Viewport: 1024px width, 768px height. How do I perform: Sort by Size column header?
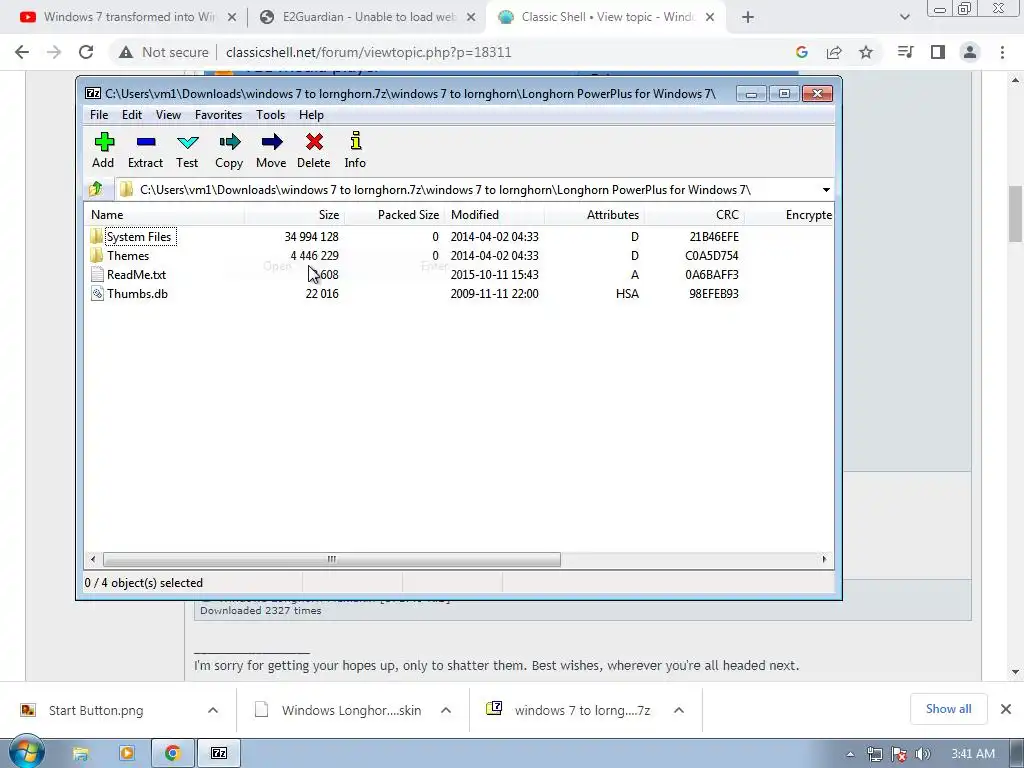[x=295, y=215]
